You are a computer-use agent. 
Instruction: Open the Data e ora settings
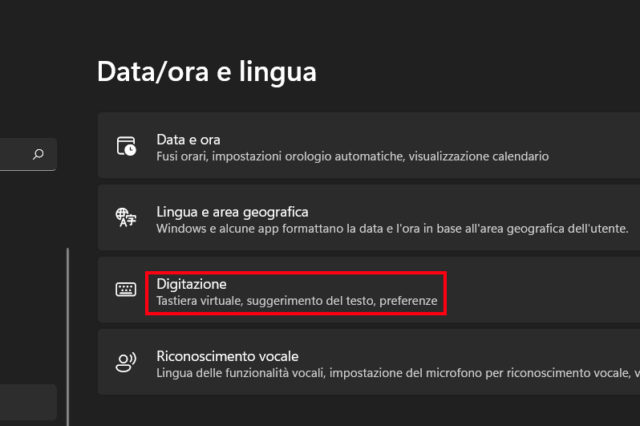189,139
